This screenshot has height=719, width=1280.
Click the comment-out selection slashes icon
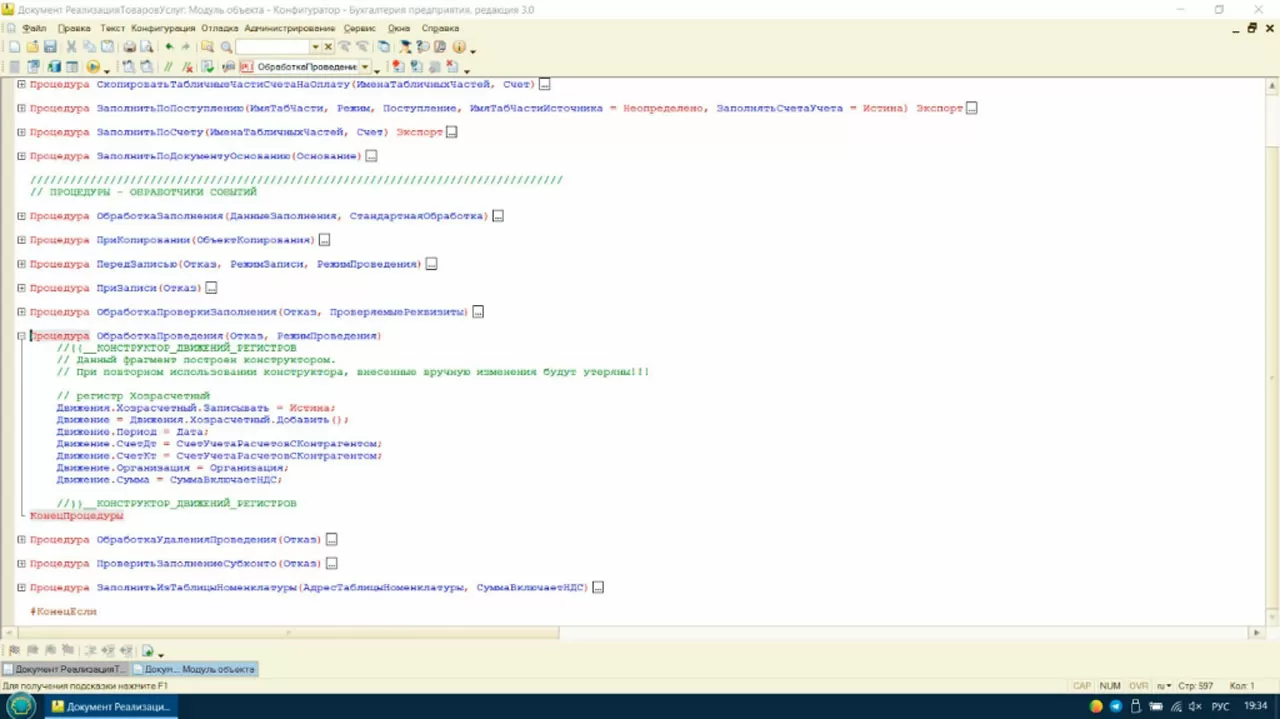pos(168,67)
